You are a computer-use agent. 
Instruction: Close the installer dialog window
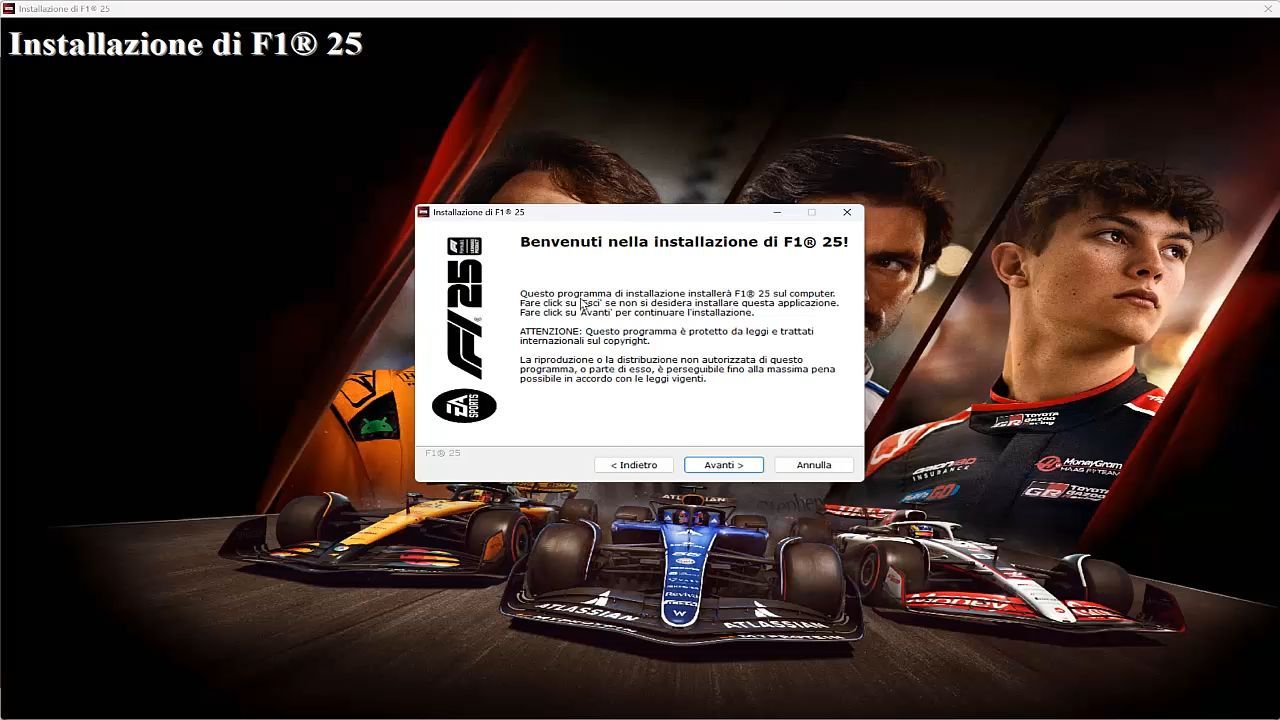pos(847,212)
